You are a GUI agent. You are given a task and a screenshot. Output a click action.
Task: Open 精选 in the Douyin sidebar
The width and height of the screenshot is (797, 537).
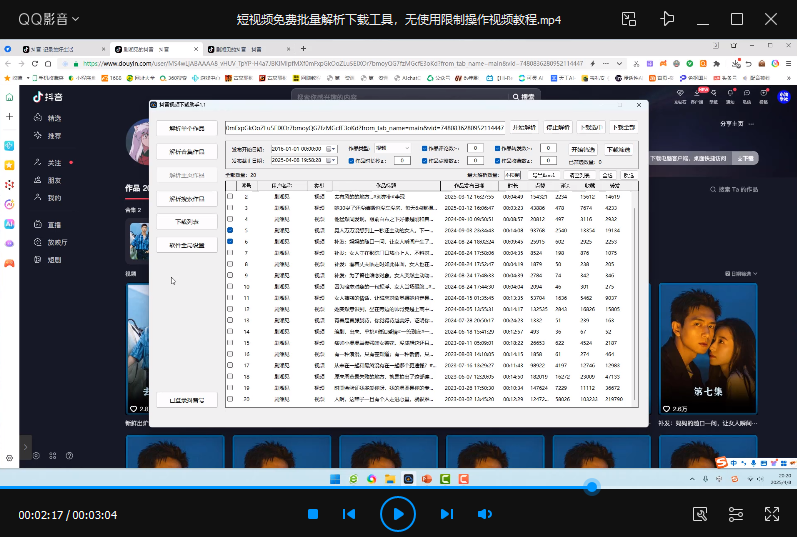click(47, 118)
